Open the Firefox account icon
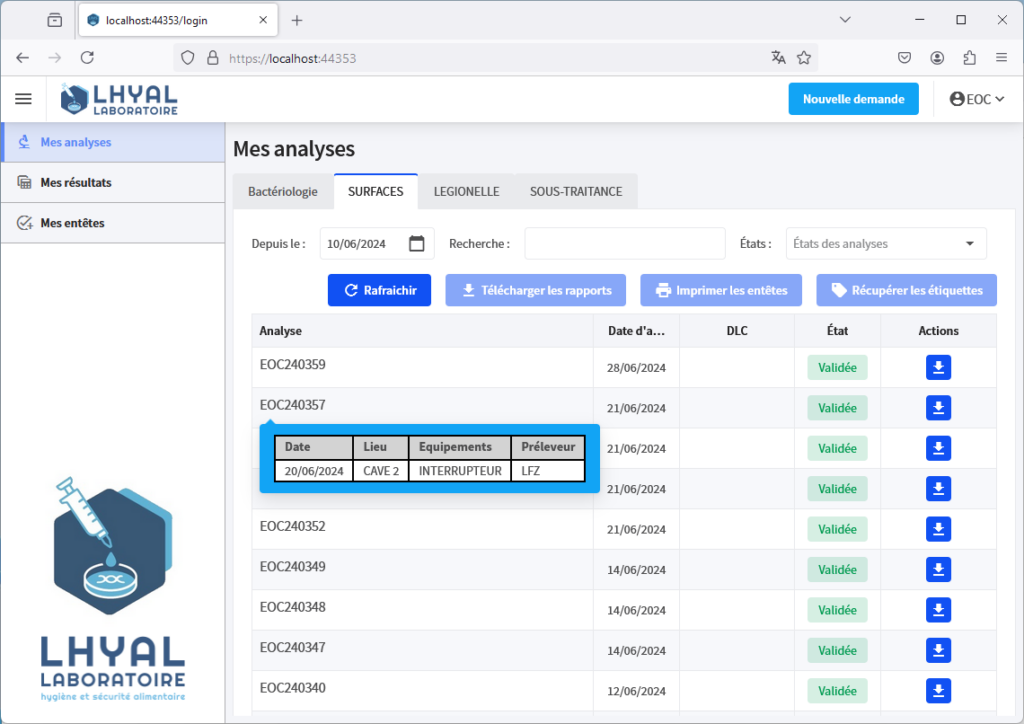 [937, 57]
